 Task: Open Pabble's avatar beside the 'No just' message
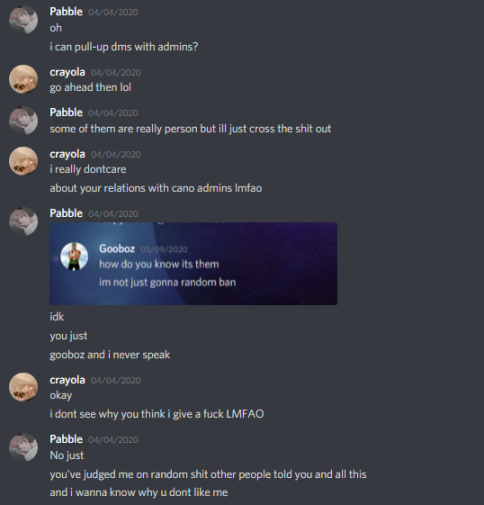[23, 447]
